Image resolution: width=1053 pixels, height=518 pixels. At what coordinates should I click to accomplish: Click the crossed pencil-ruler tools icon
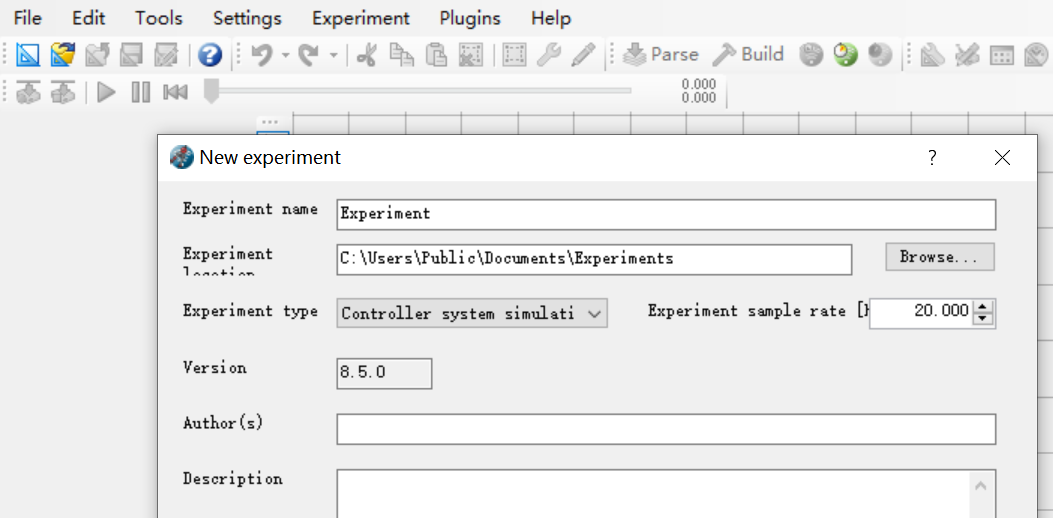point(967,54)
